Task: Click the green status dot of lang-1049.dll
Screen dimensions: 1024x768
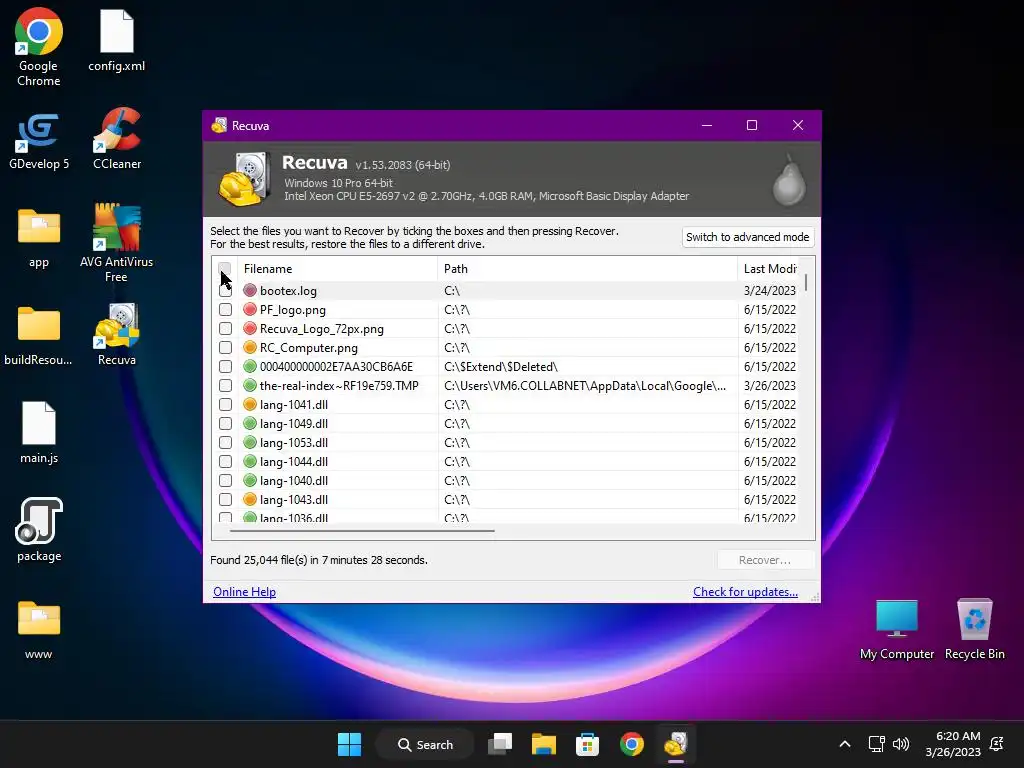Action: tap(249, 423)
